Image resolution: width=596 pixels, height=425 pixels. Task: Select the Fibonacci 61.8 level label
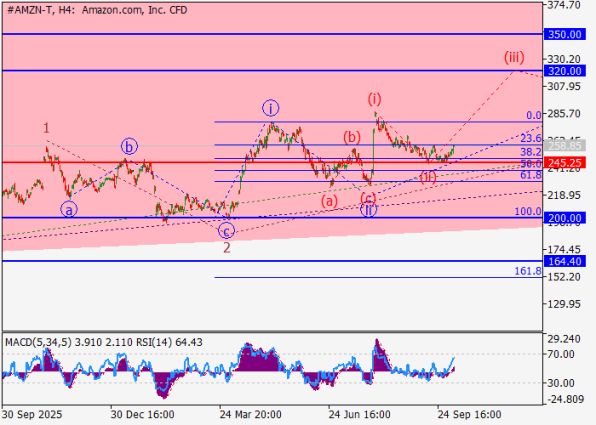pyautogui.click(x=531, y=175)
